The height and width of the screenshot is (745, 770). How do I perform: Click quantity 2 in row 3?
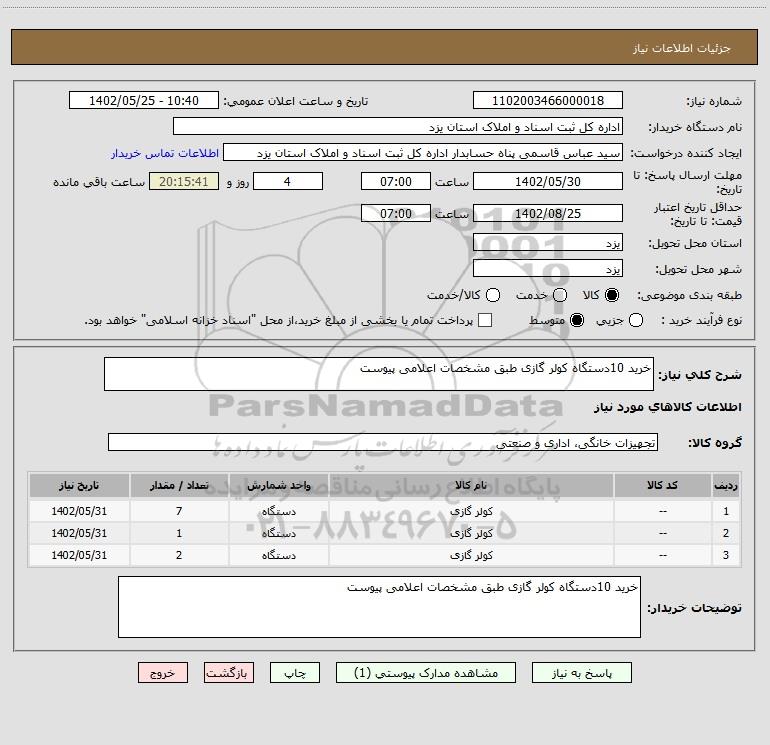[179, 555]
